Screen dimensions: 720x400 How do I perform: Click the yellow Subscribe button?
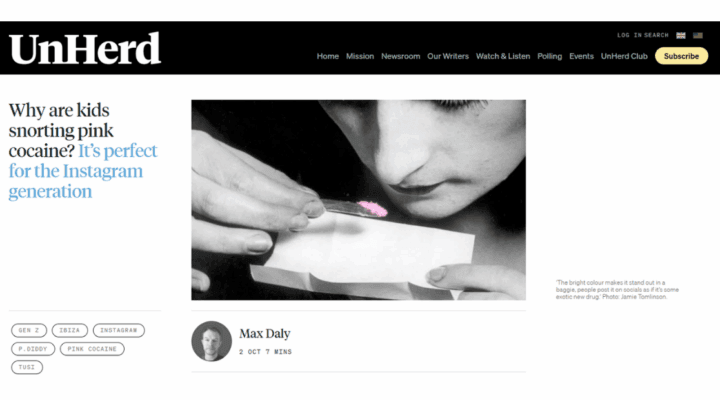[x=681, y=56]
